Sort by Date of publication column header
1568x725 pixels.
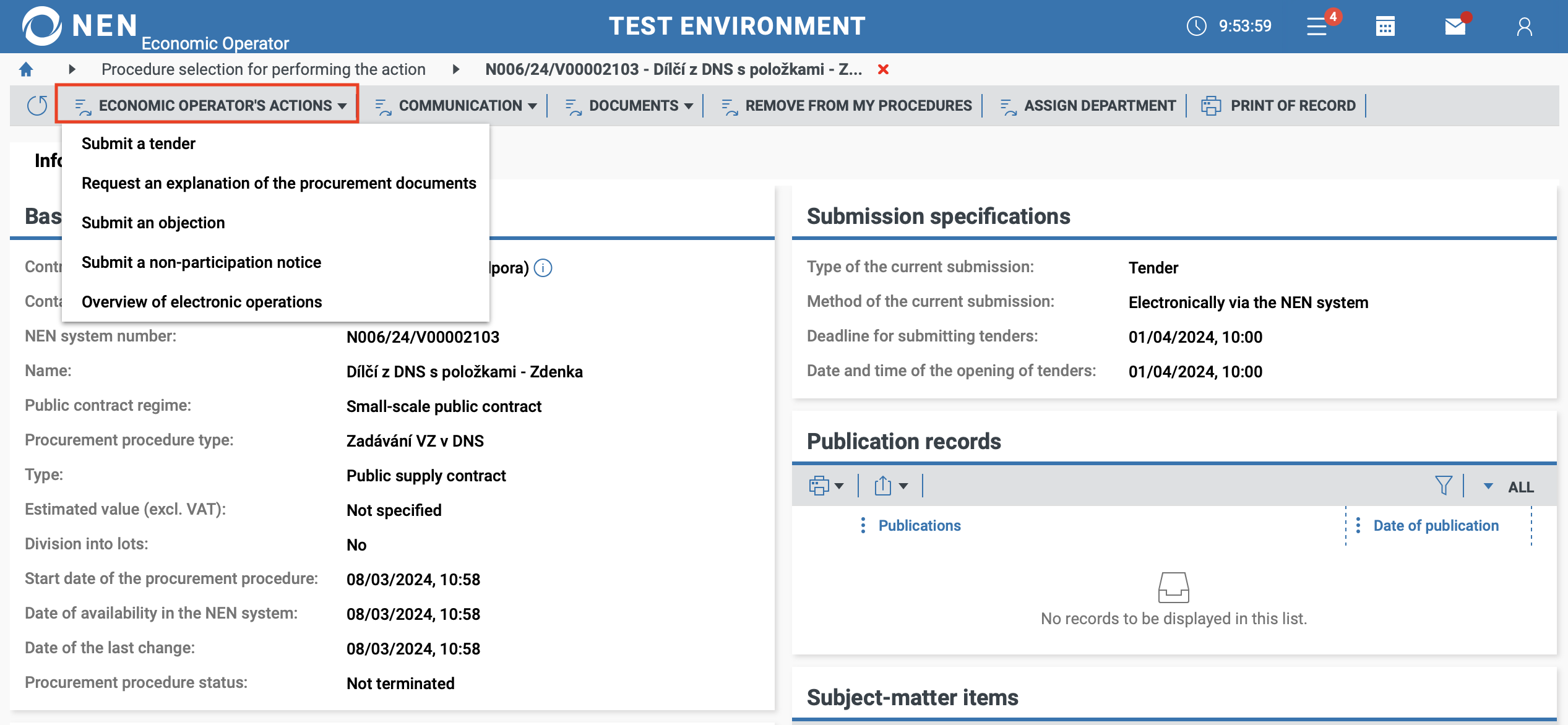click(x=1436, y=525)
